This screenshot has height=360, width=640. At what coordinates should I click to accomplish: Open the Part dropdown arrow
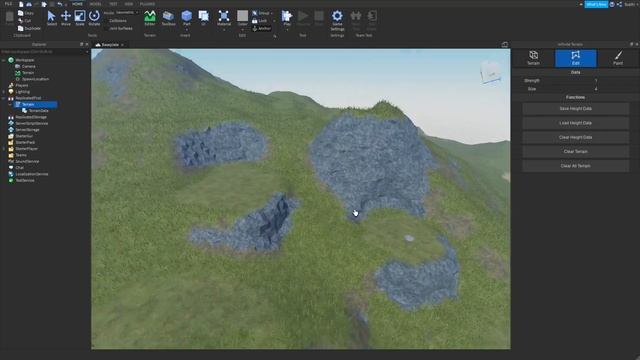[187, 30]
